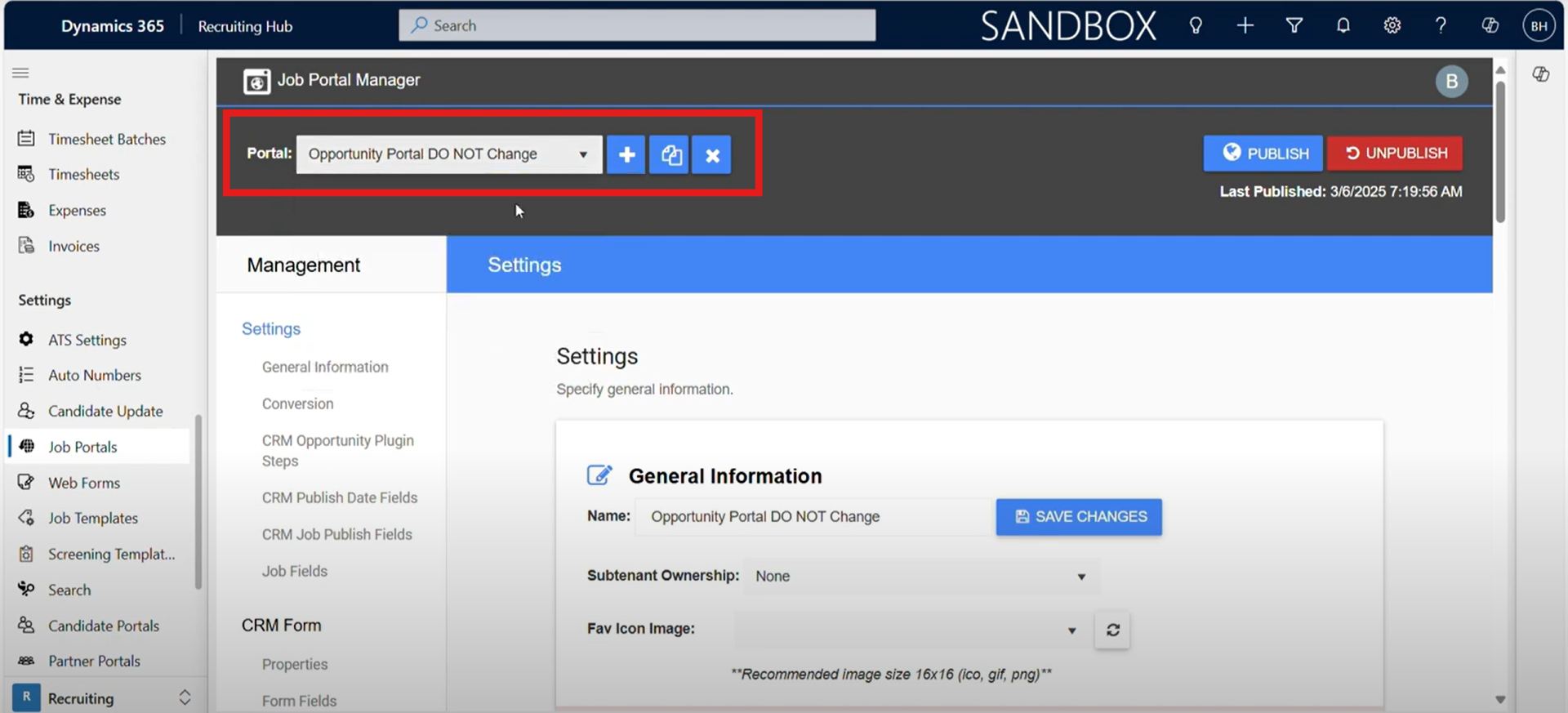This screenshot has height=713, width=1568.
Task: Open CRM Form section link
Action: [x=282, y=625]
